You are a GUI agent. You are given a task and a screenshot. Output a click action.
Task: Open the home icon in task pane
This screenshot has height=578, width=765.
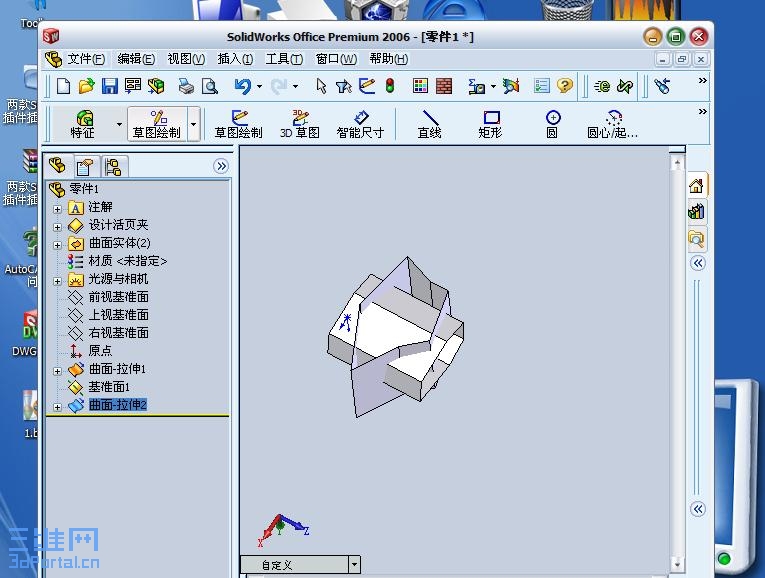point(696,185)
